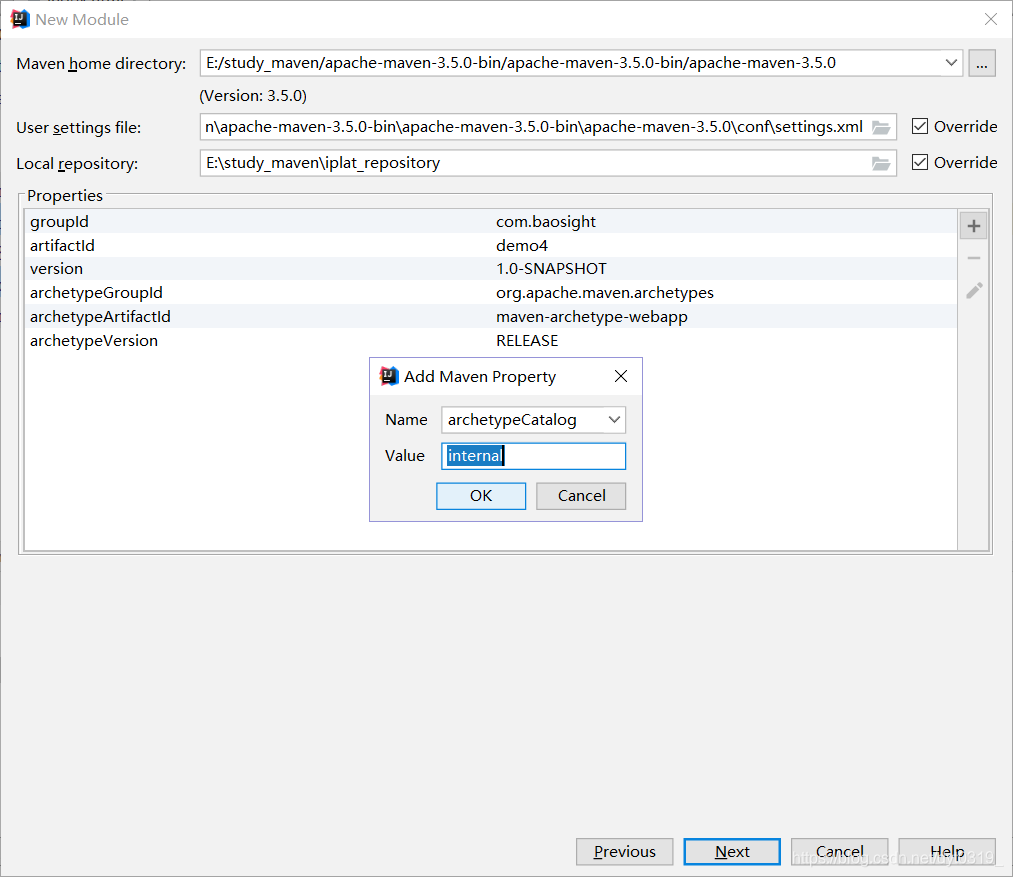Click the Help button
Screen dimensions: 1013x877
(947, 852)
